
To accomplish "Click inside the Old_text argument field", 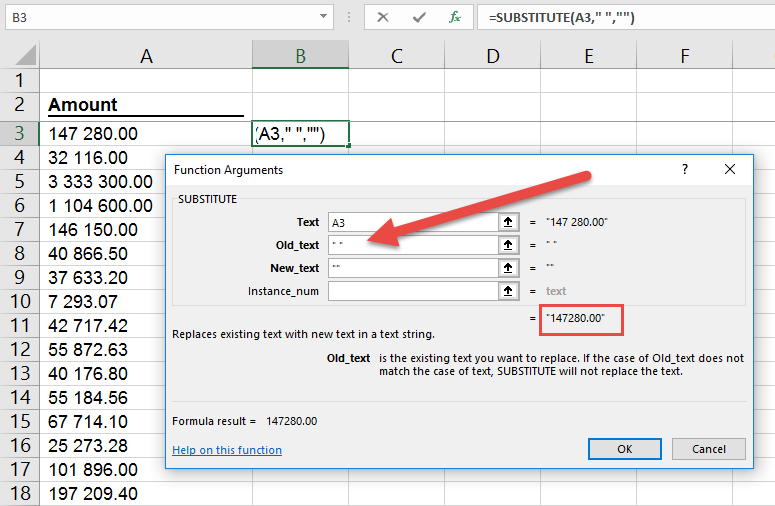I will 410,245.
